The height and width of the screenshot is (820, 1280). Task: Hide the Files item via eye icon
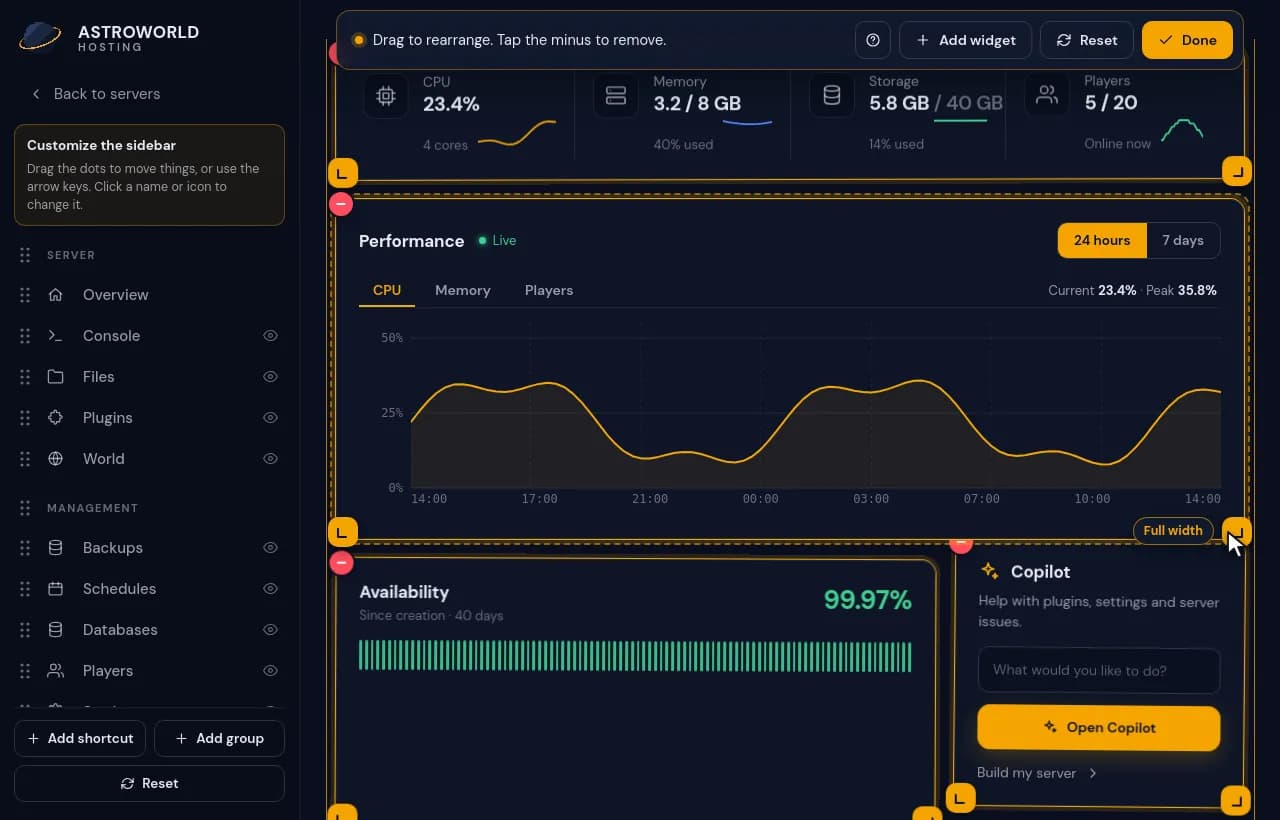(270, 377)
